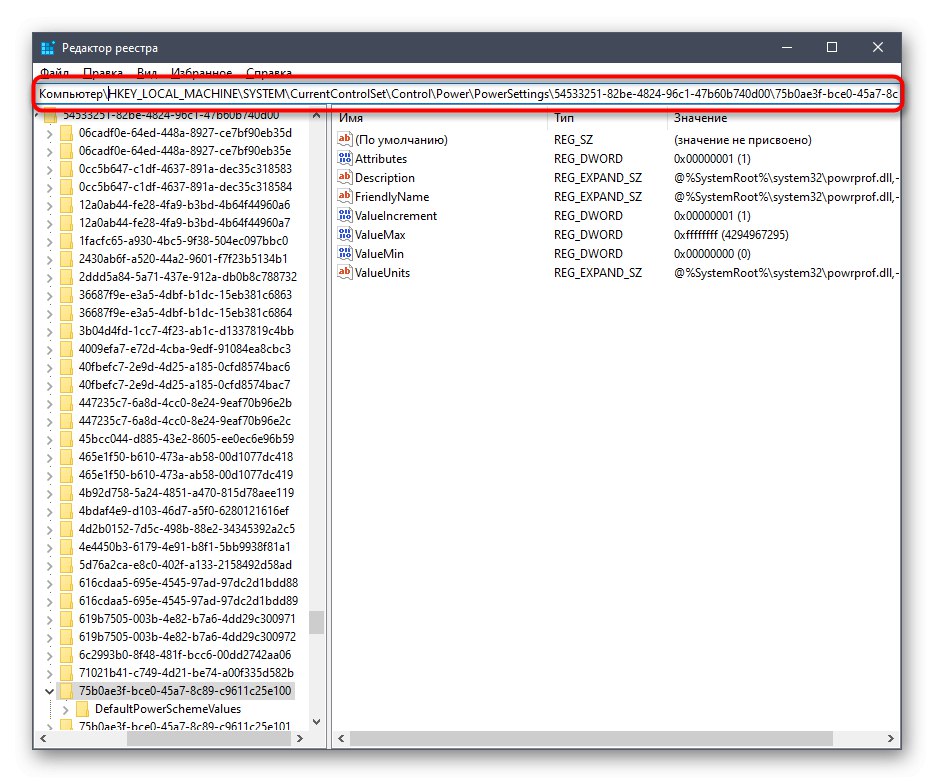Select key 12a0ab44-fe28-4fa9-b3bd-4b64f44960a7
934x782 pixels.
pyautogui.click(x=185, y=223)
